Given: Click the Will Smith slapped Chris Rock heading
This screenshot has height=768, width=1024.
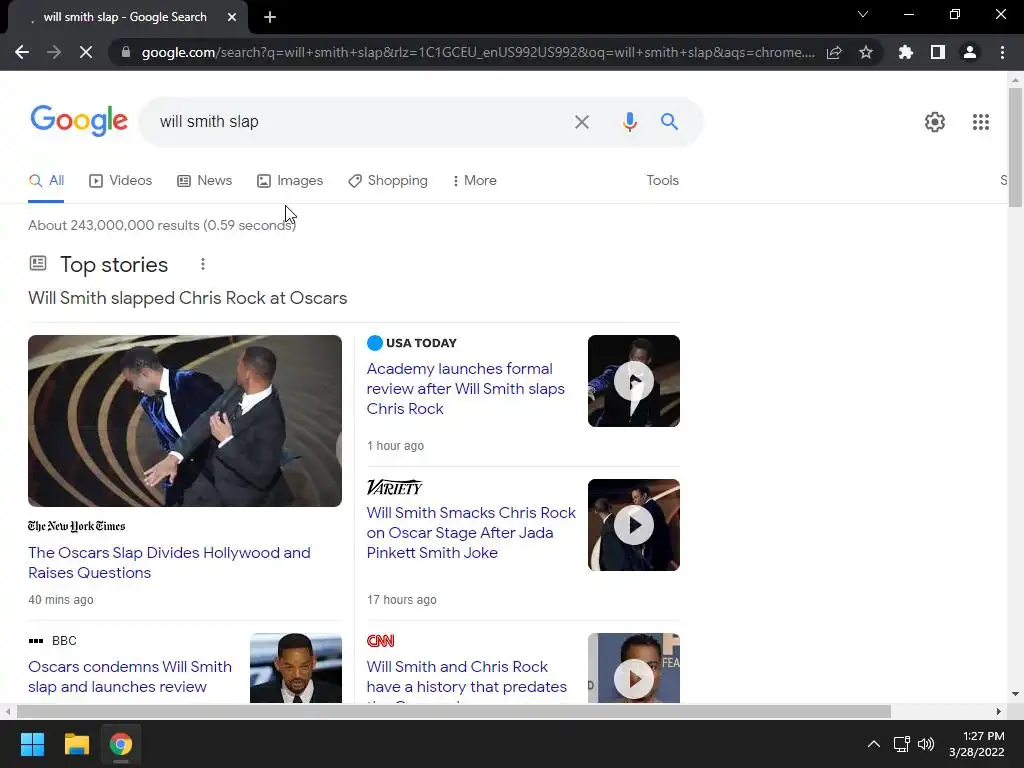Looking at the screenshot, I should tap(187, 298).
